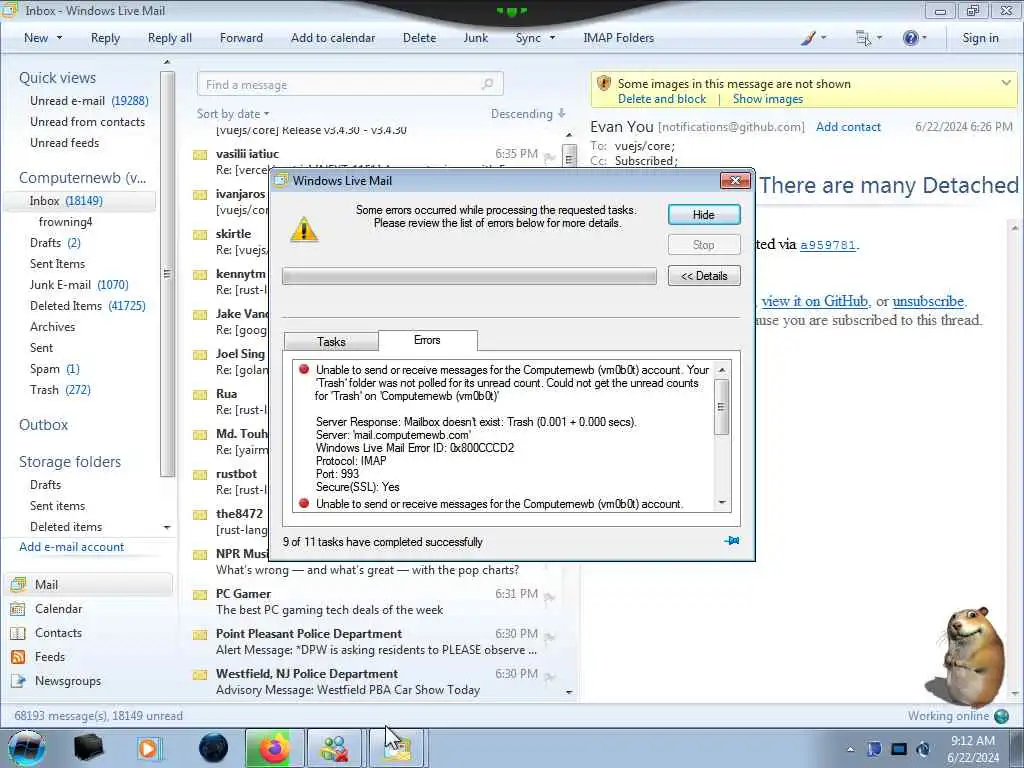Open envelope icon for PC Gamer message
The image size is (1024, 768).
click(x=200, y=595)
